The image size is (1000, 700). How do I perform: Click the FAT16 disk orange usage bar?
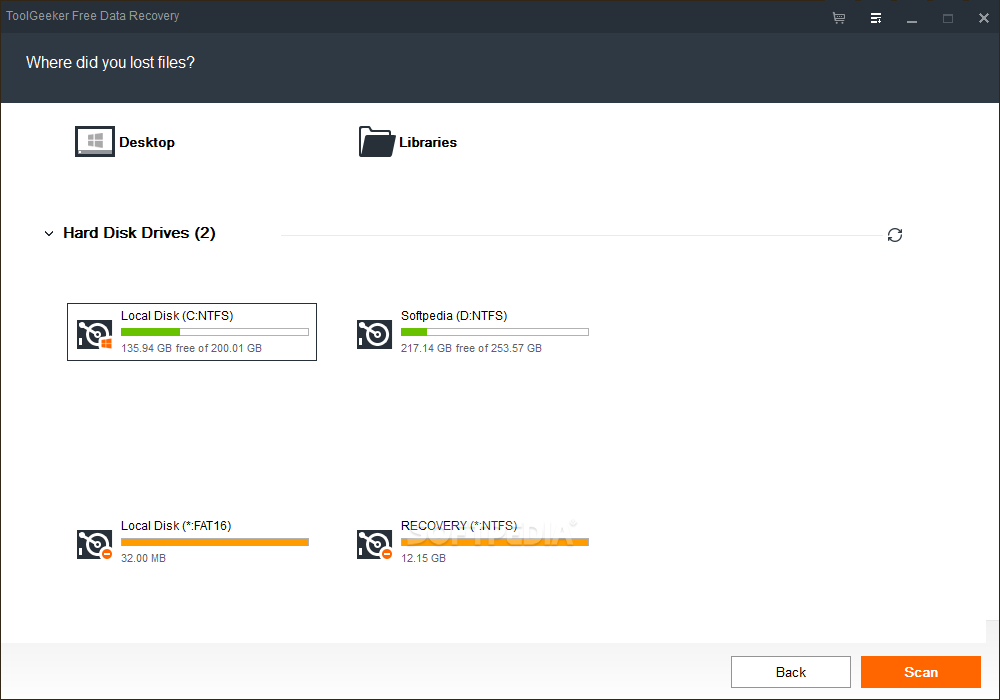[x=215, y=543]
